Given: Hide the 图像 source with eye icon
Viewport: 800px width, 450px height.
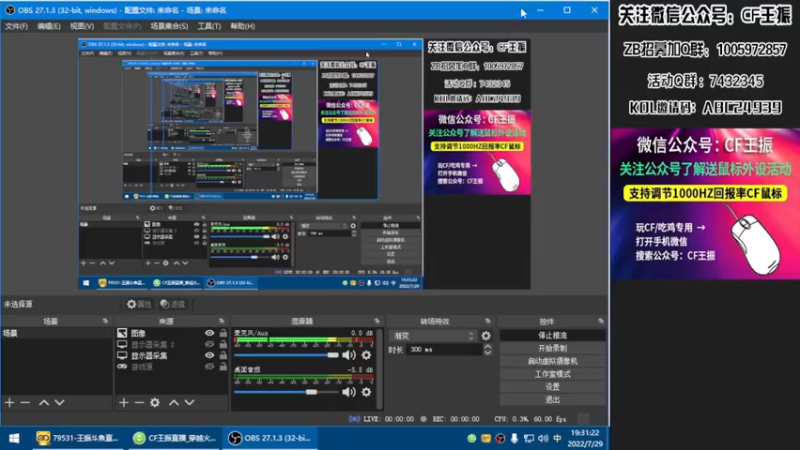Looking at the screenshot, I should [210, 333].
